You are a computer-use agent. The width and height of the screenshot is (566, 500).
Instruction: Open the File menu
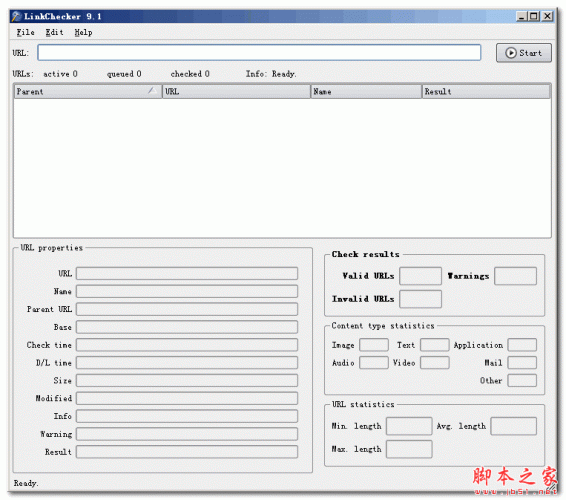(x=26, y=32)
